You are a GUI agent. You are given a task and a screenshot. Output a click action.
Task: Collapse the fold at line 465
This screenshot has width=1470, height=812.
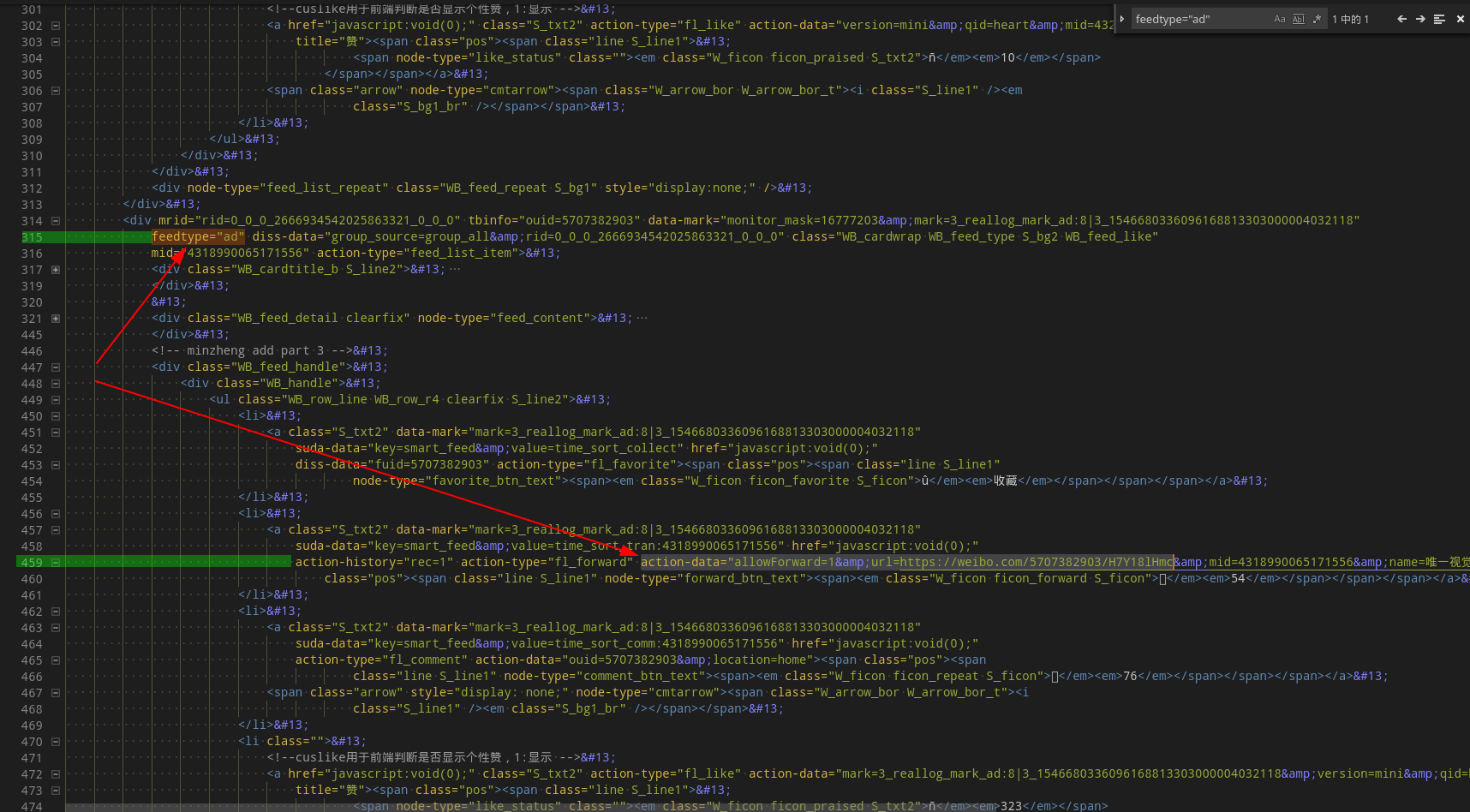[56, 660]
